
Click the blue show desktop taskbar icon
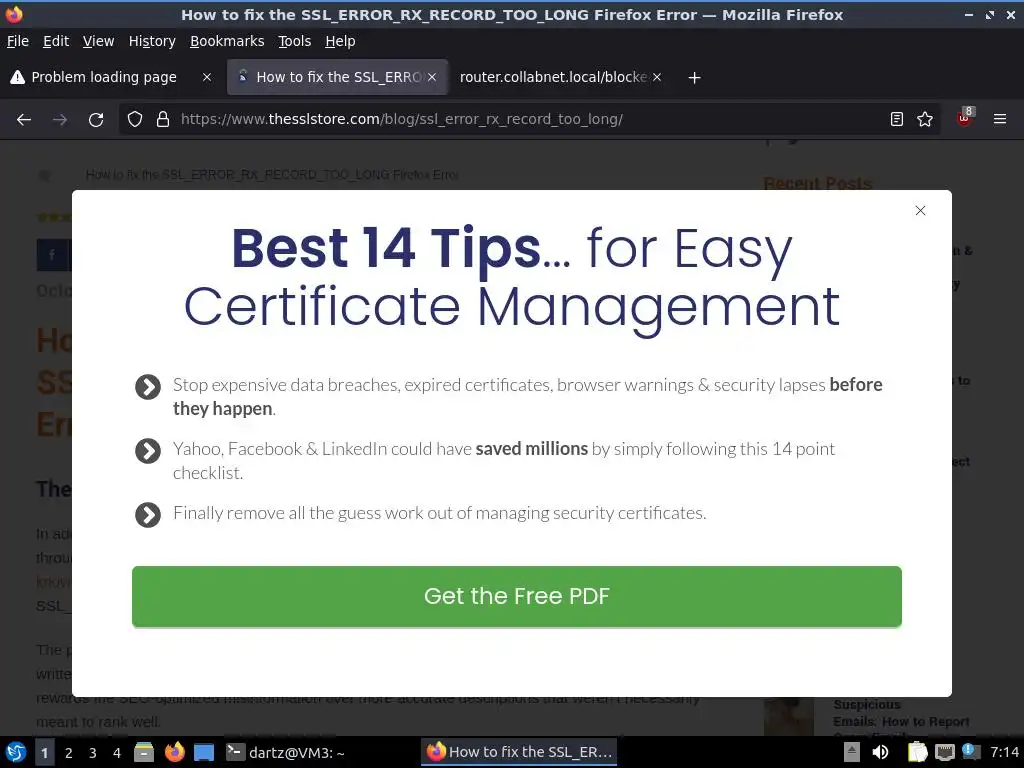(x=204, y=752)
